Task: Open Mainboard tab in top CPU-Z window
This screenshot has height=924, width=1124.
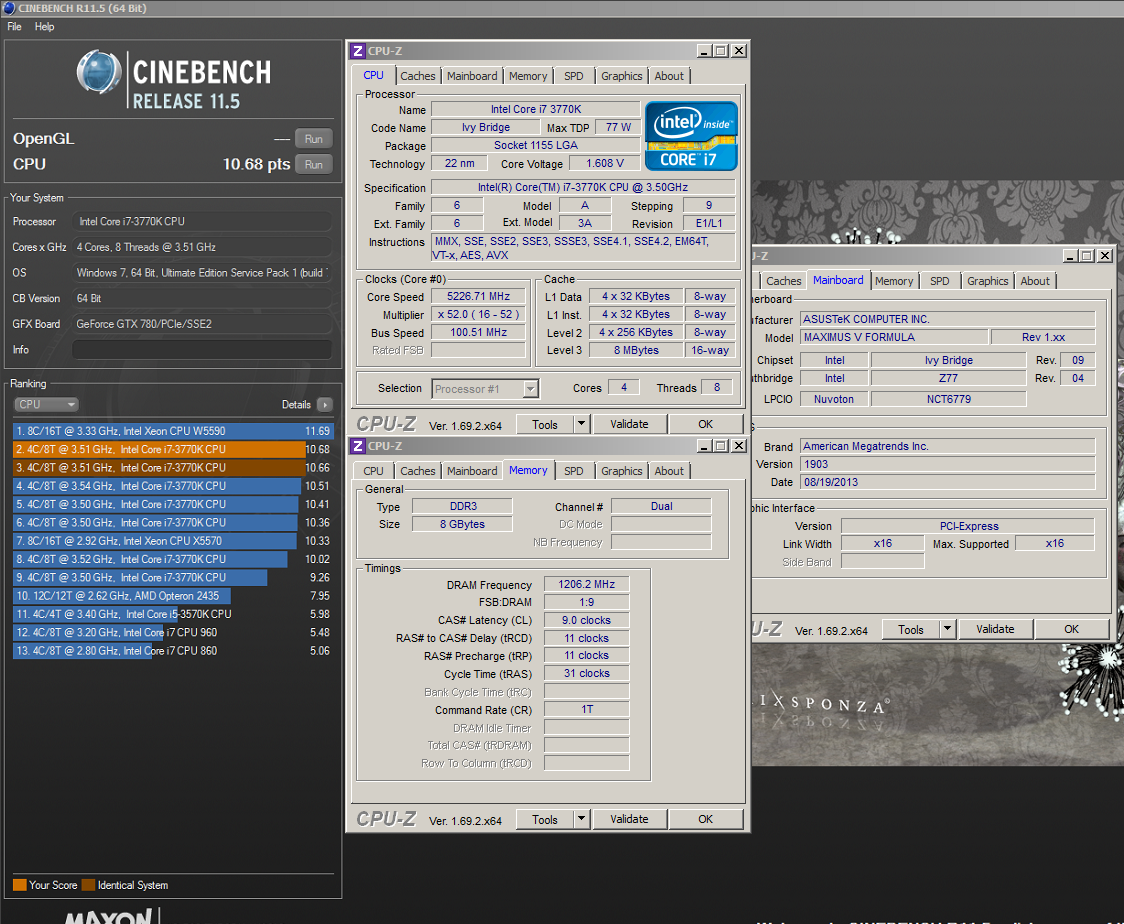Action: [472, 76]
